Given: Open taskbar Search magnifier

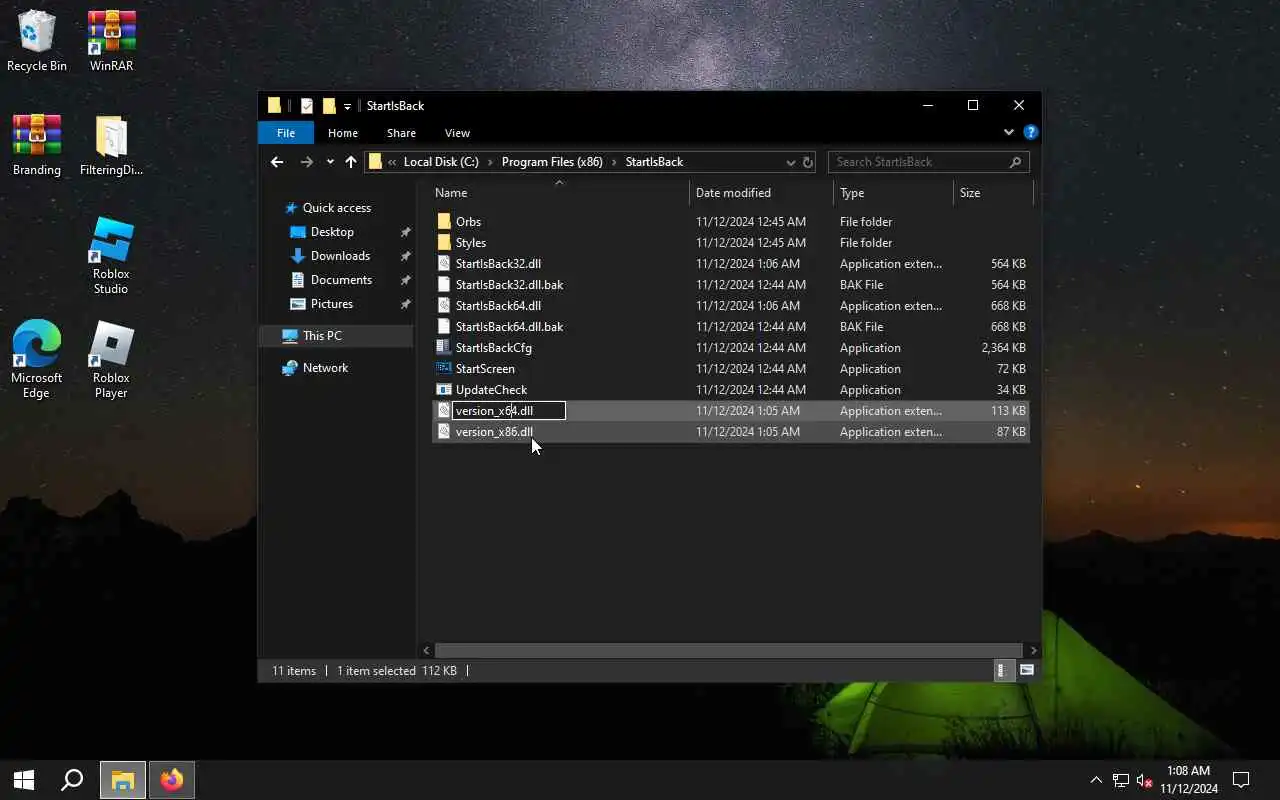Looking at the screenshot, I should point(72,780).
